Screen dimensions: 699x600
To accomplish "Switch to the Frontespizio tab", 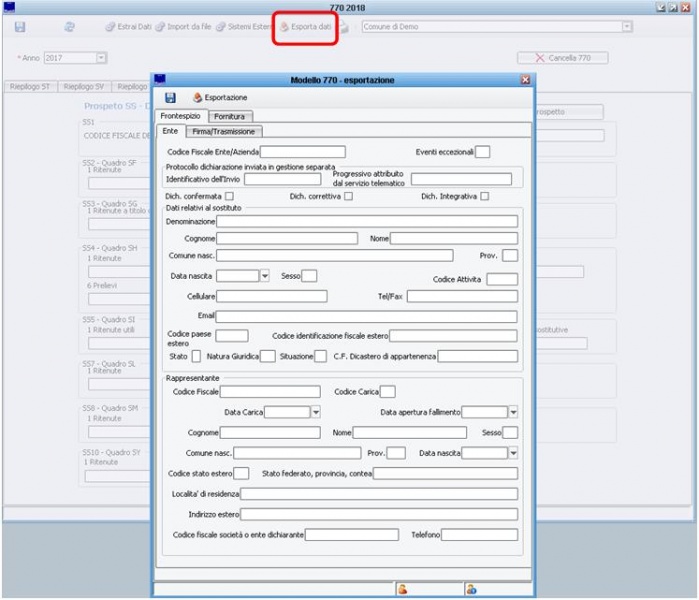I will click(181, 116).
